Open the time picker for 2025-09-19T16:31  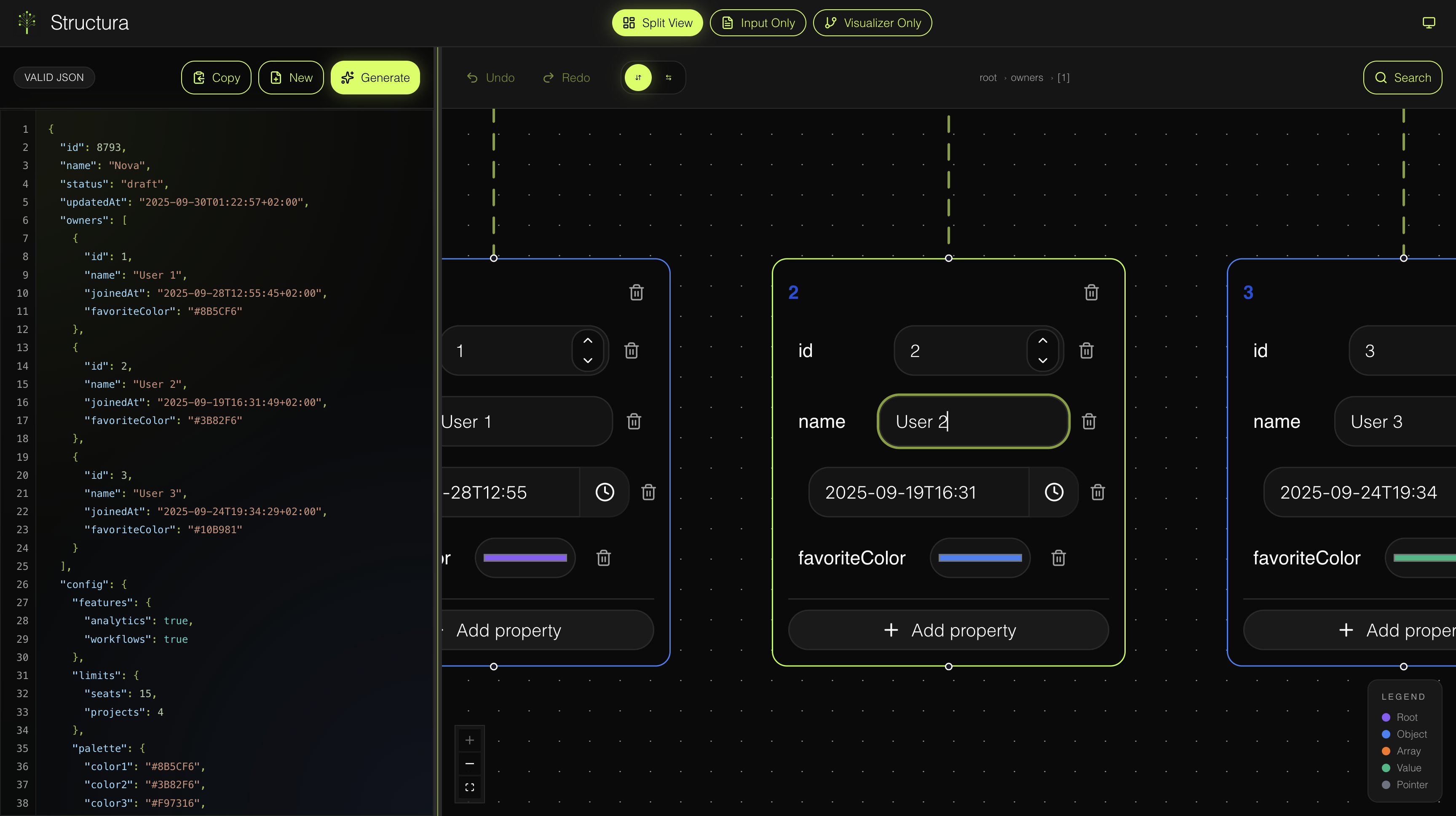(x=1054, y=492)
